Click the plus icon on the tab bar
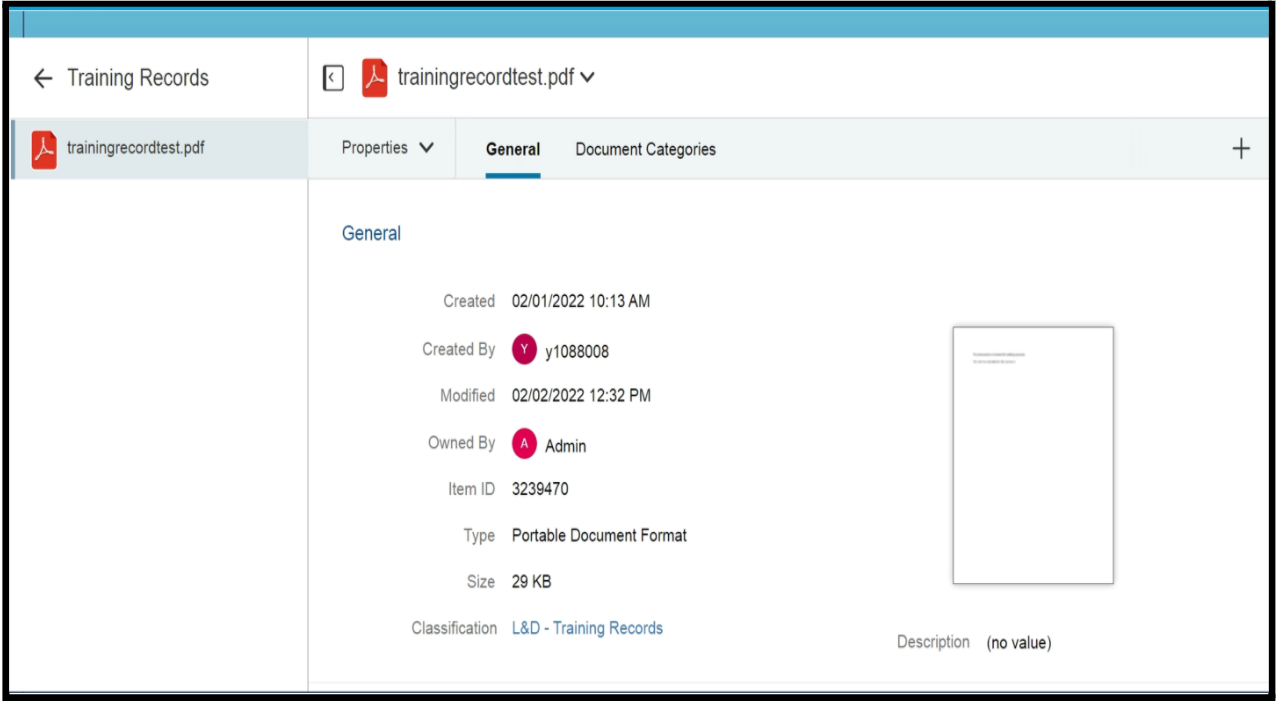Screen dimensions: 1277x701 [1241, 149]
